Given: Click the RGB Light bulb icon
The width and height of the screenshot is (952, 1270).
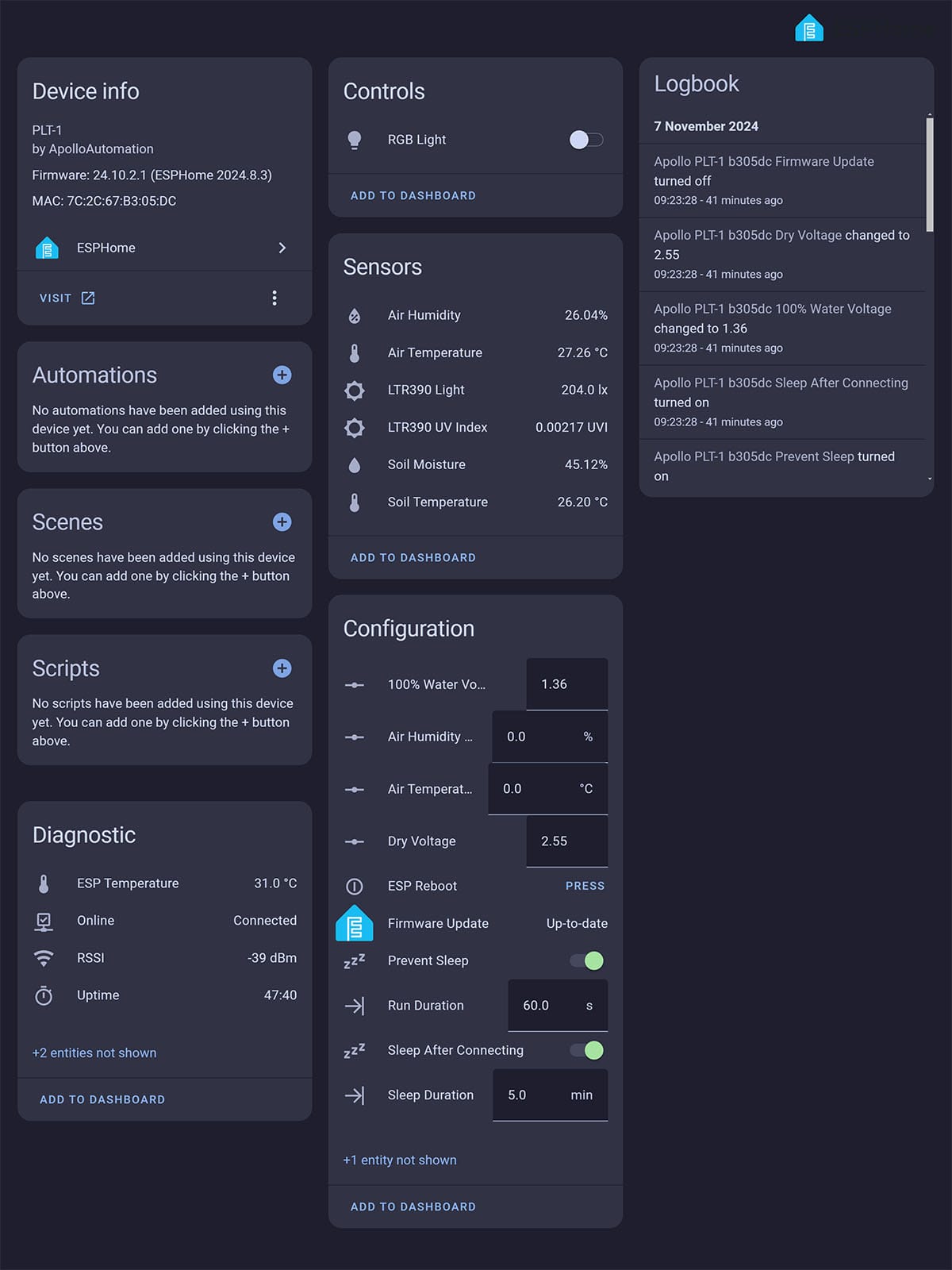Looking at the screenshot, I should [x=355, y=140].
